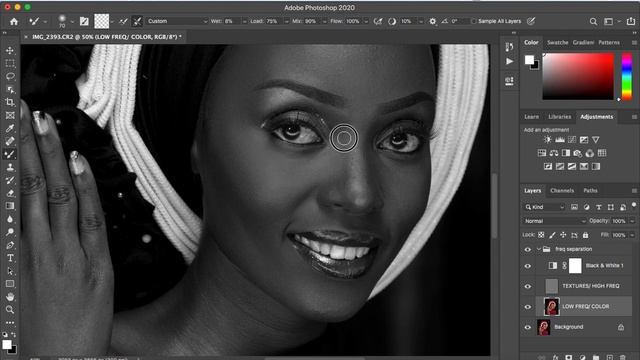Open the Share icon at top right
640x360 pixels.
click(631, 21)
